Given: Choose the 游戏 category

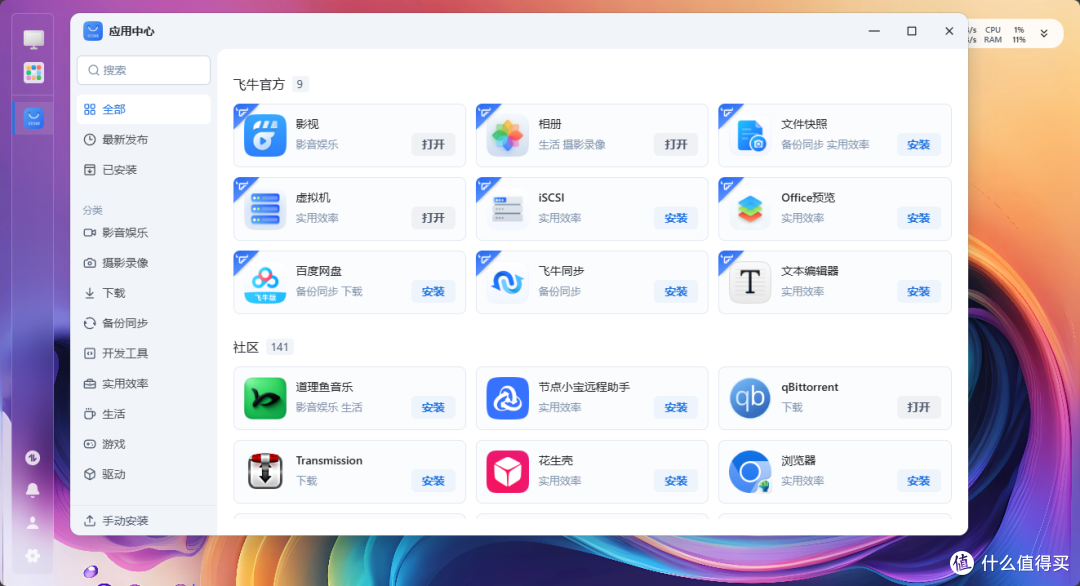Looking at the screenshot, I should pos(143,444).
